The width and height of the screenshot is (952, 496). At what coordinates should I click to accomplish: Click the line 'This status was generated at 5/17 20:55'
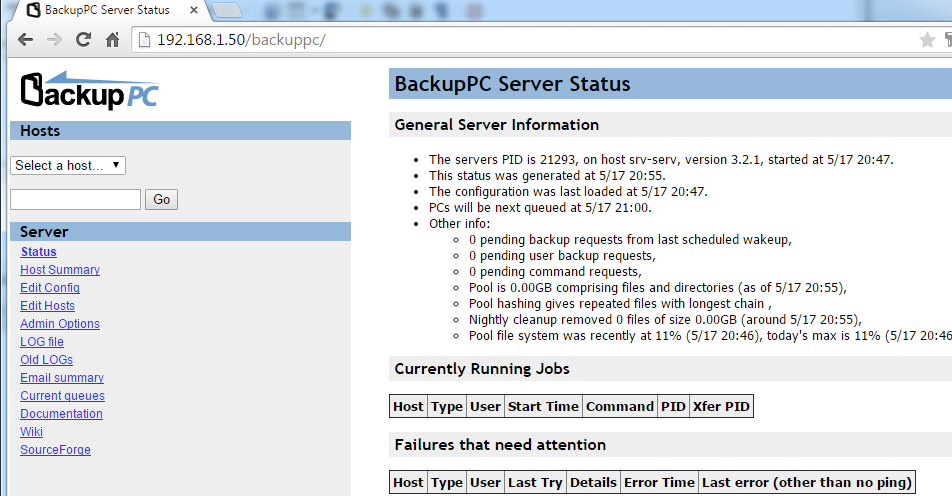pos(547,175)
